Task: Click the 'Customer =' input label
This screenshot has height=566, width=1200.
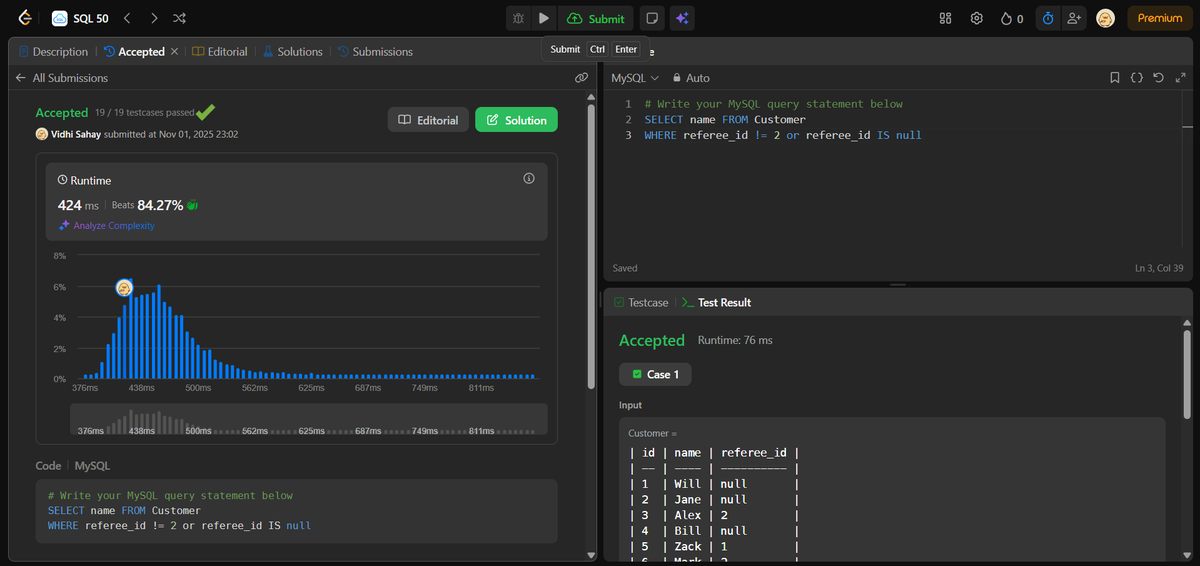Action: pyautogui.click(x=653, y=433)
